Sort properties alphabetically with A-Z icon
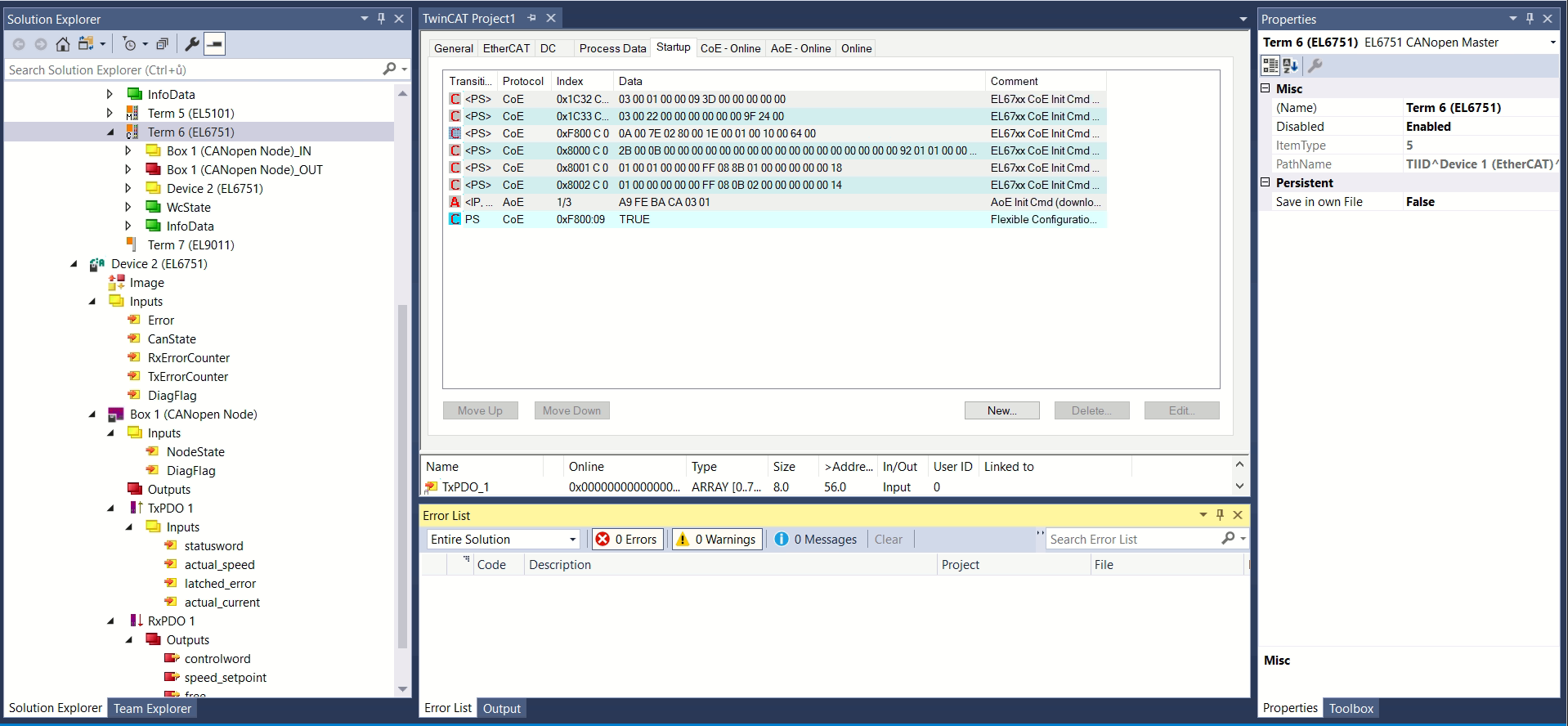Image resolution: width=1568 pixels, height=726 pixels. coord(1291,65)
